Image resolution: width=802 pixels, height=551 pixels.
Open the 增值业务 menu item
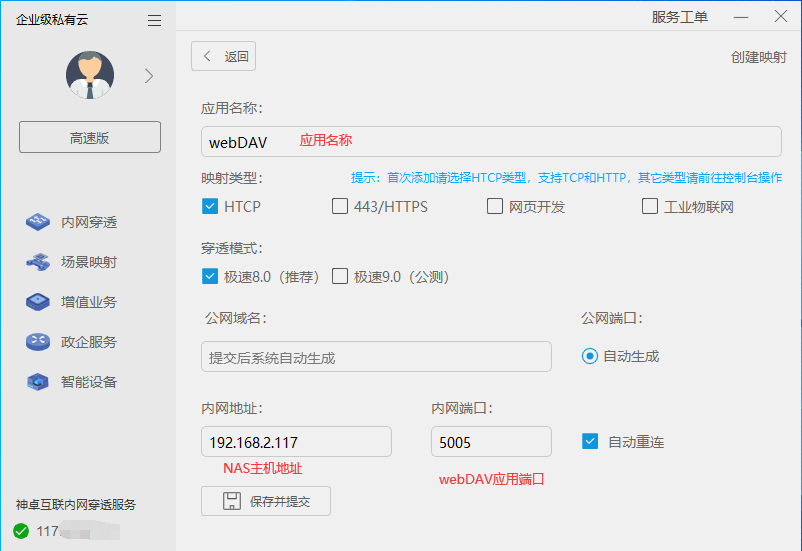(89, 302)
